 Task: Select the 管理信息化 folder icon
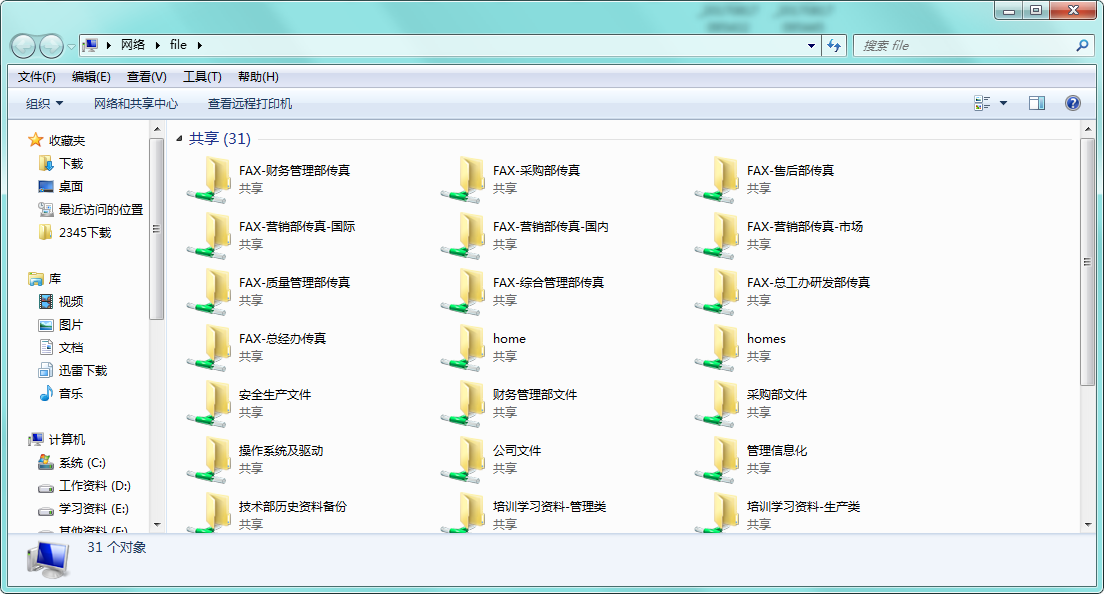pos(717,460)
